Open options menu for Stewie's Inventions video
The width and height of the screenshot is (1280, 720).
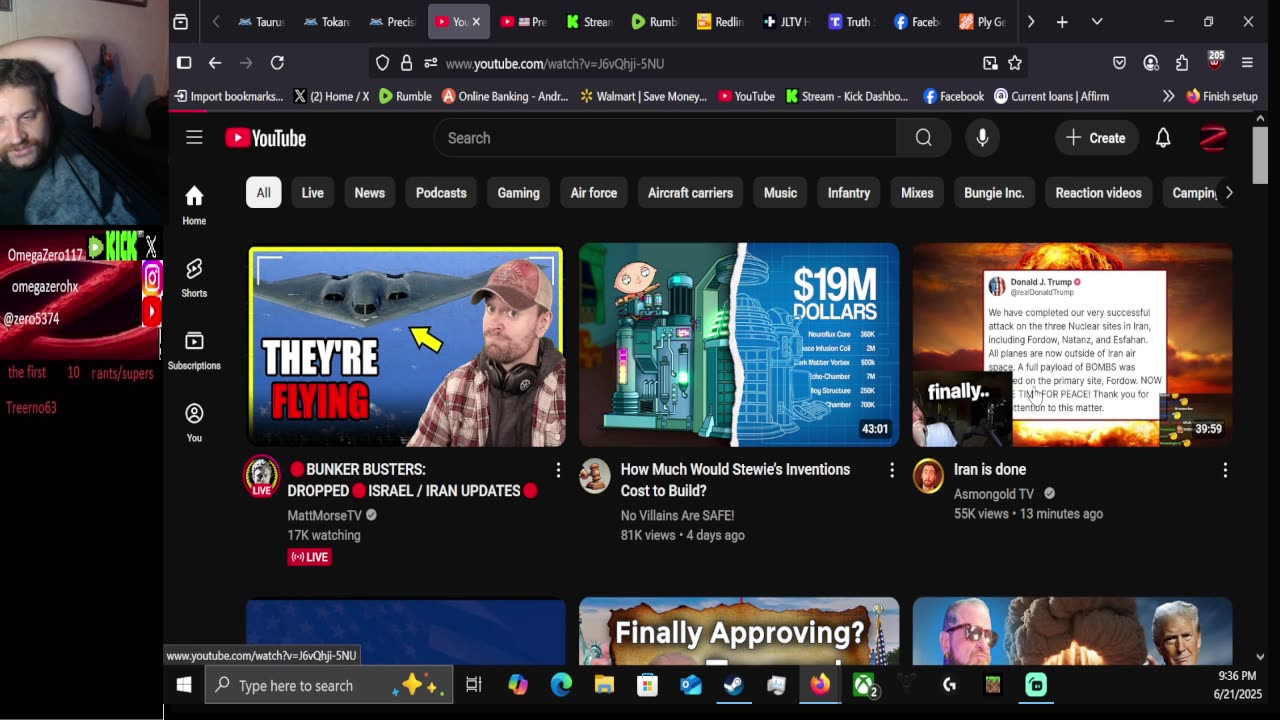click(892, 470)
